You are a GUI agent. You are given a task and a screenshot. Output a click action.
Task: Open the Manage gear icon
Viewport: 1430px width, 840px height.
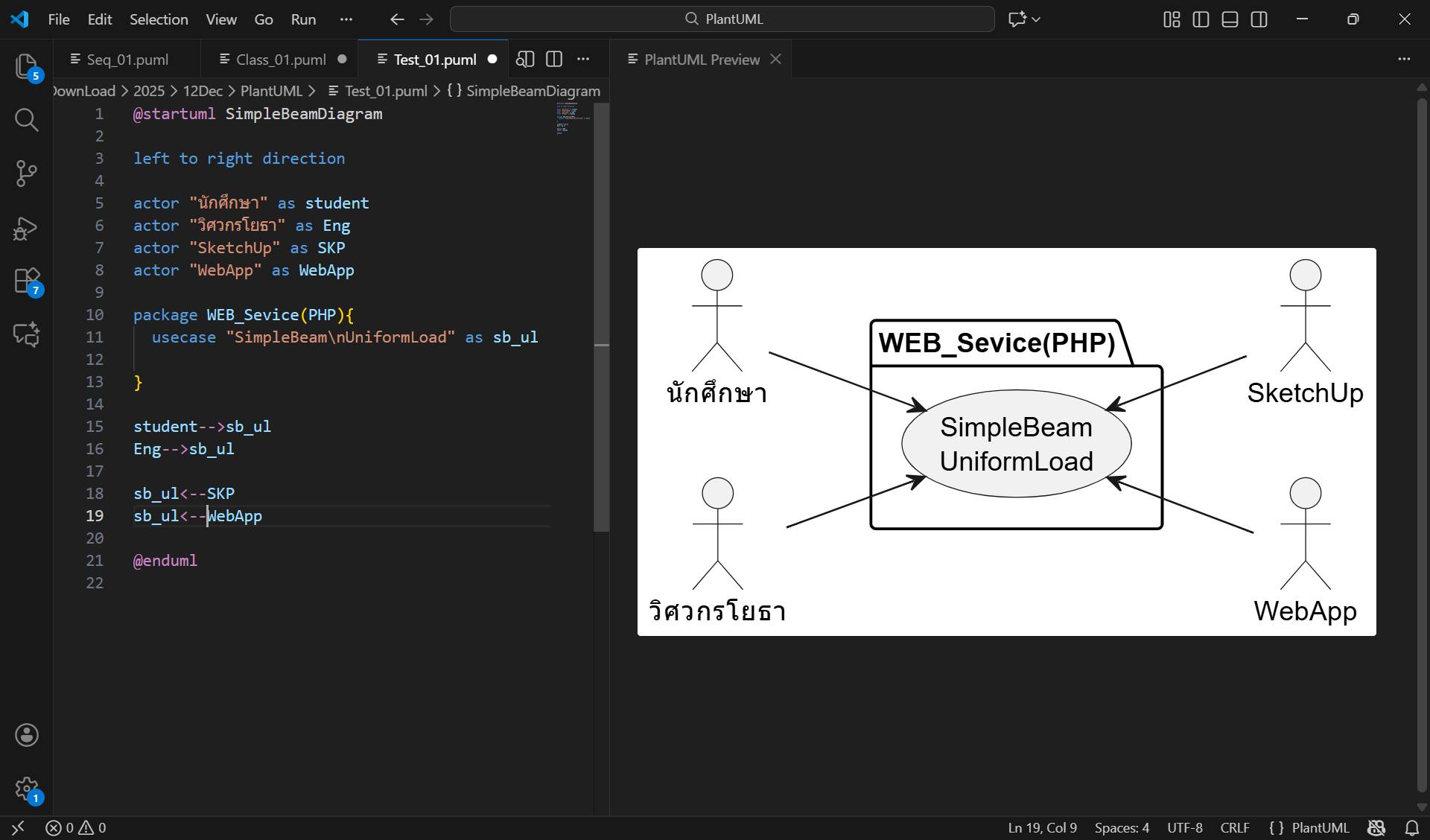click(27, 789)
